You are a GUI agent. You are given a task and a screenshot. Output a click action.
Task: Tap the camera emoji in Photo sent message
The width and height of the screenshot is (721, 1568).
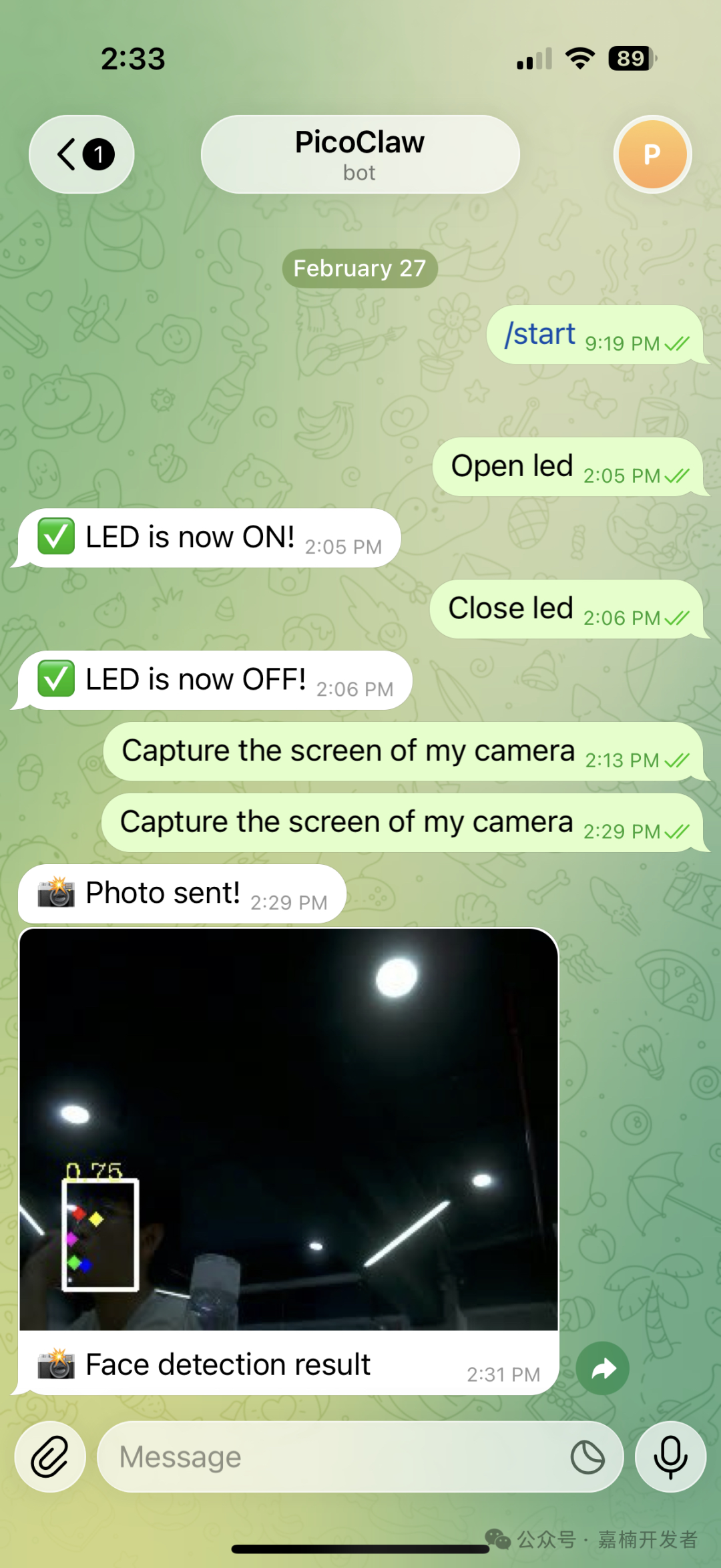pos(56,892)
